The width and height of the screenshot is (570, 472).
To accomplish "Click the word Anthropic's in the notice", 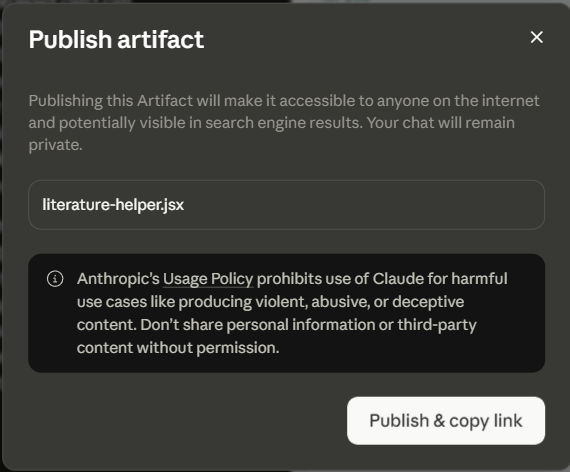I will (x=118, y=279).
